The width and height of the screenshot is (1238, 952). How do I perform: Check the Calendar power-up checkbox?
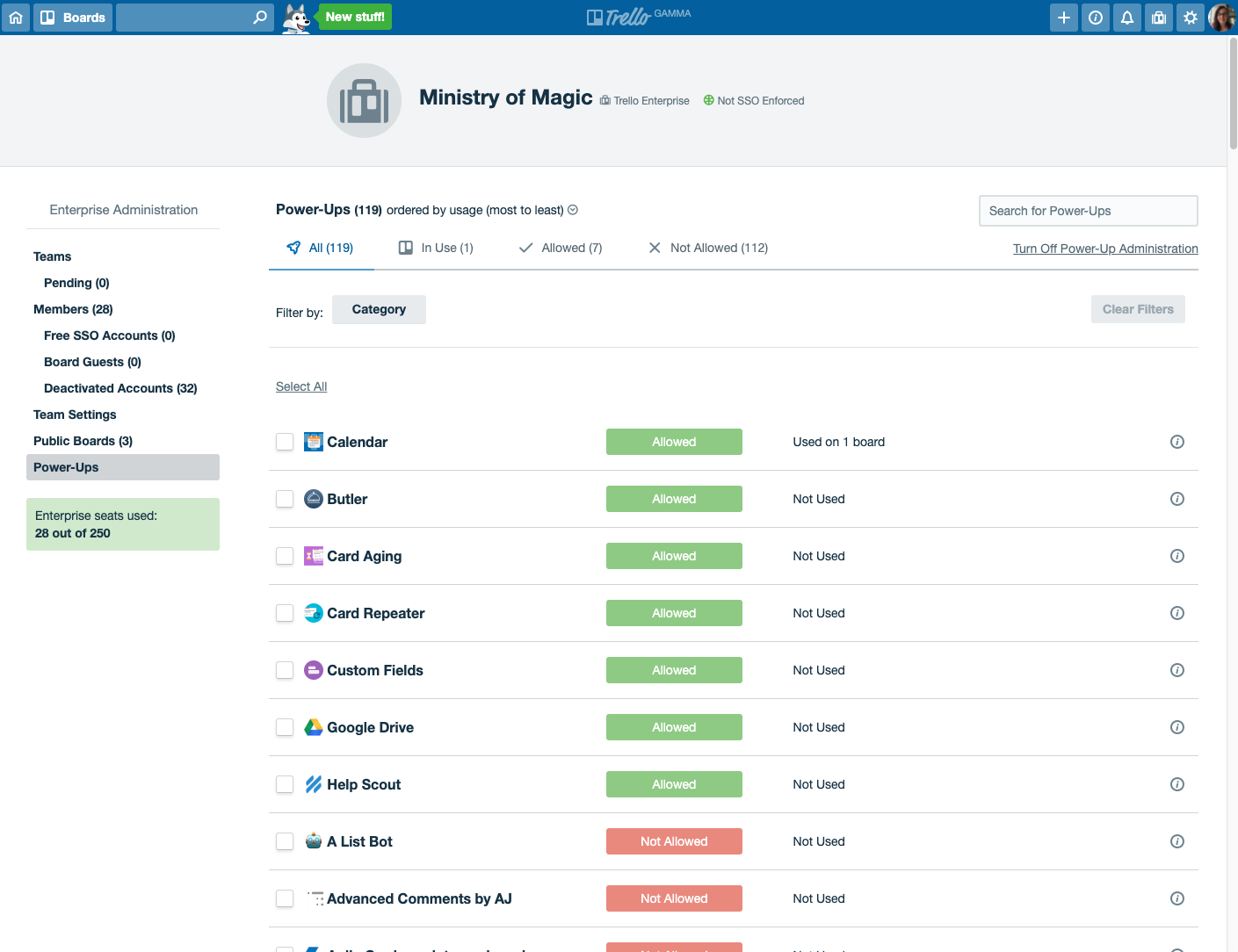[285, 442]
